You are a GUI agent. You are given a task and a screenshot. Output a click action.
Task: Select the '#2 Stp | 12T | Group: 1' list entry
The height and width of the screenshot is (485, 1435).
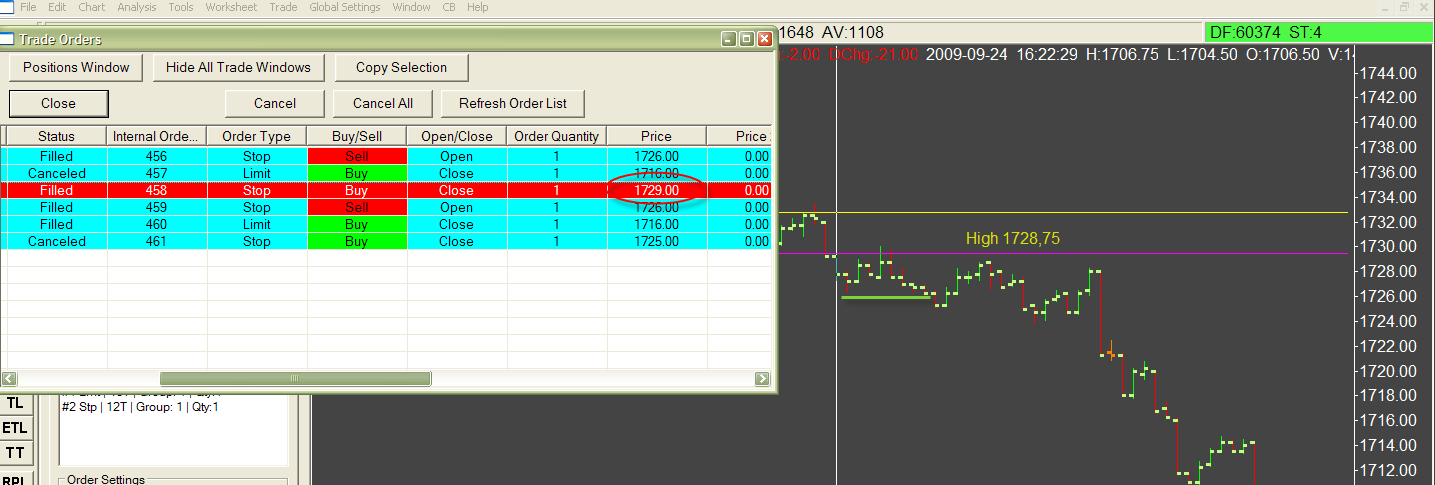click(140, 407)
